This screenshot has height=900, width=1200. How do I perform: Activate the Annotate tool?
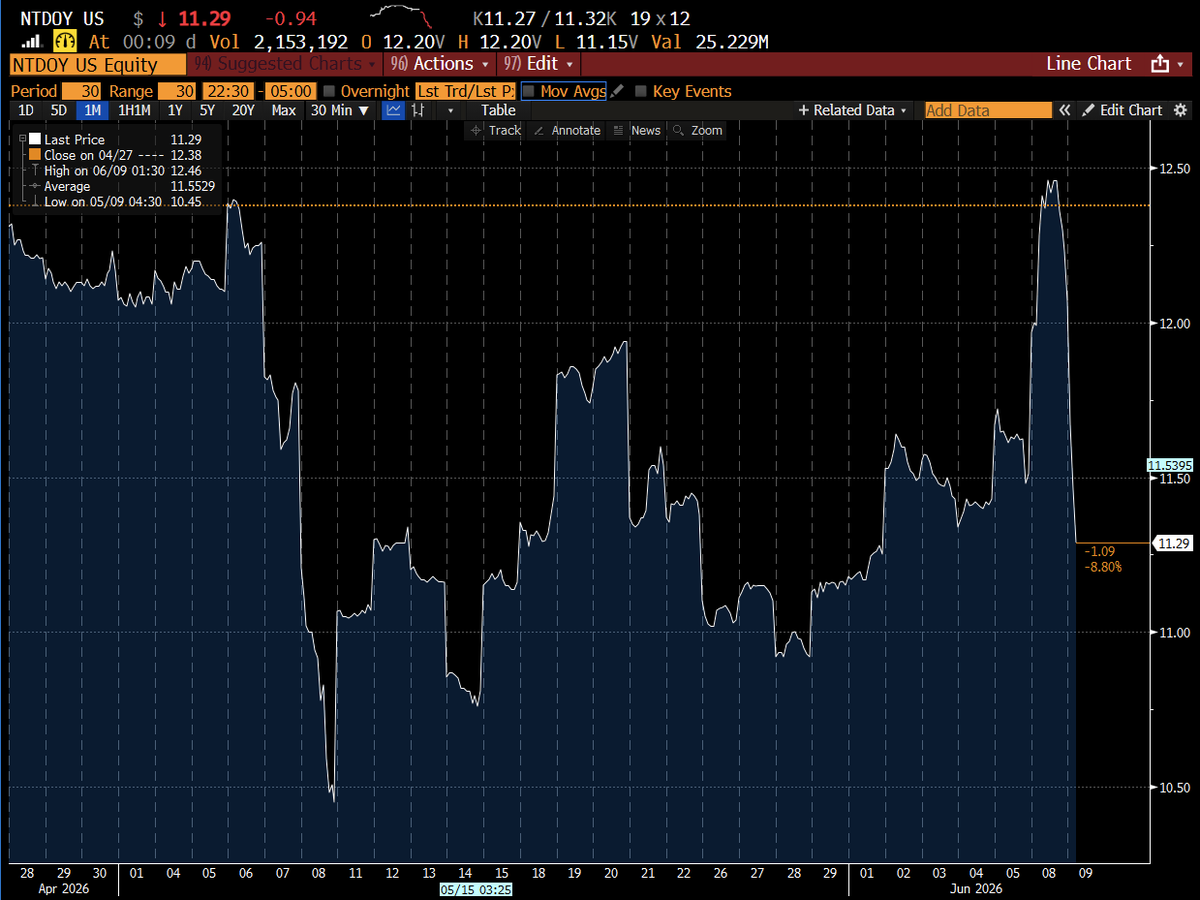pos(567,130)
